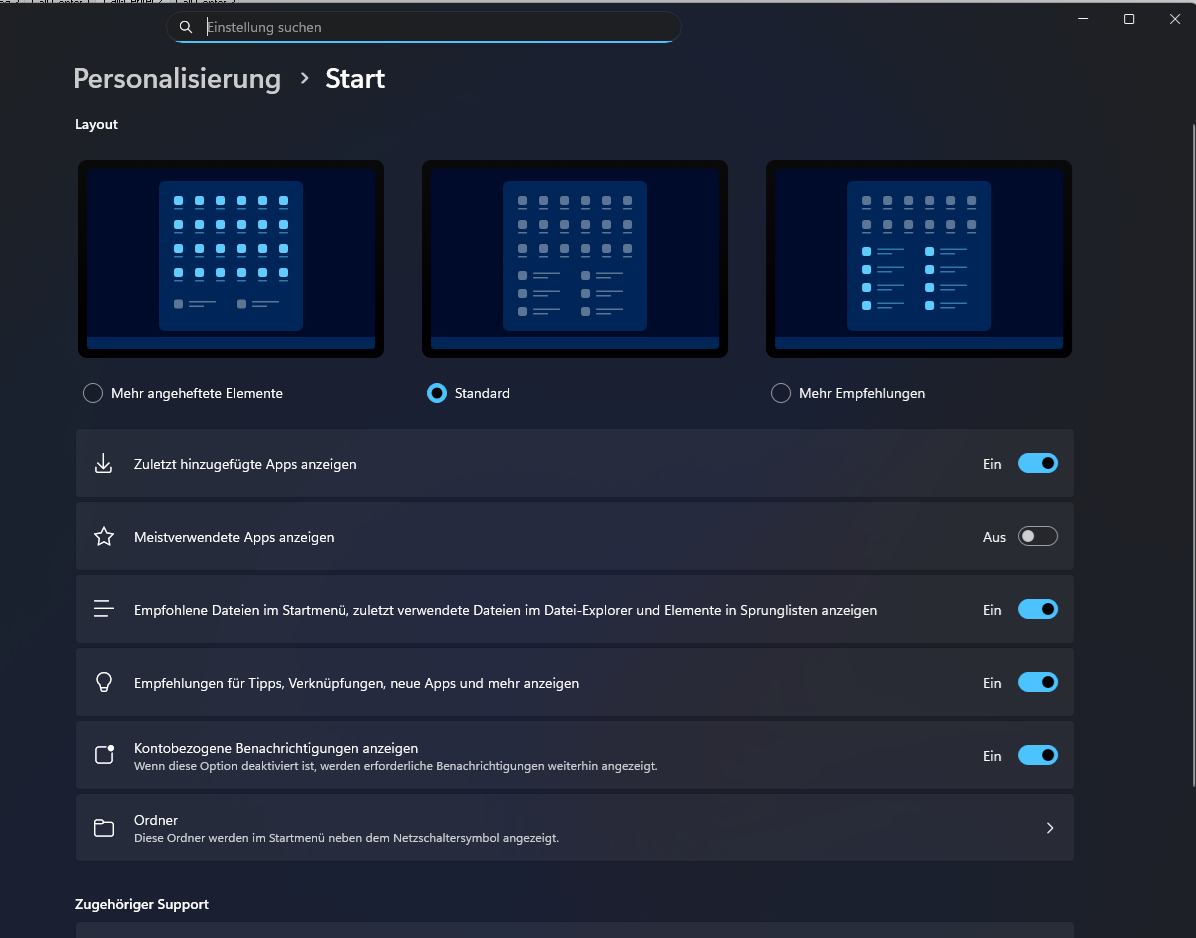Viewport: 1196px width, 938px height.
Task: Click the vertical scrollbar on the right
Action: pyautogui.click(x=1193, y=455)
